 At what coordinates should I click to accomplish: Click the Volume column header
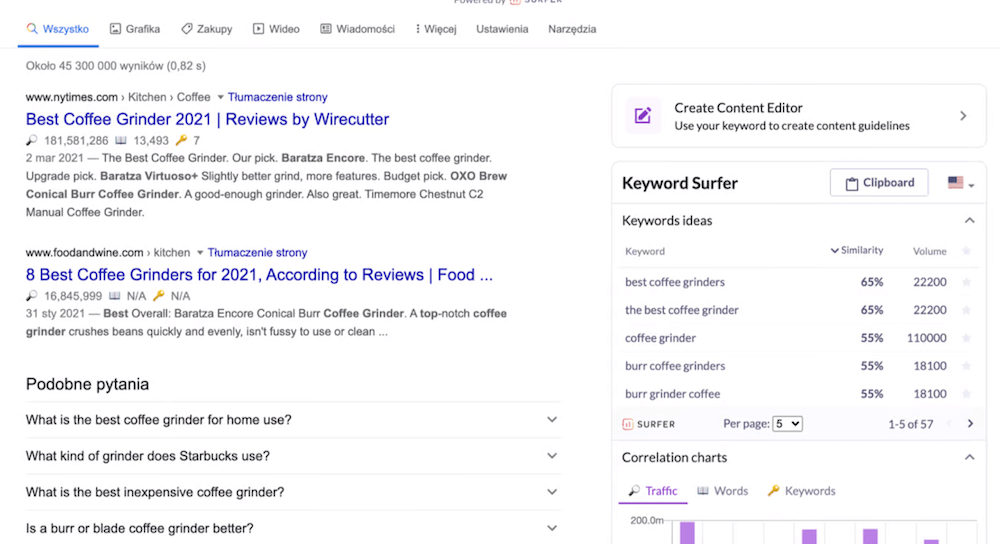tap(929, 251)
